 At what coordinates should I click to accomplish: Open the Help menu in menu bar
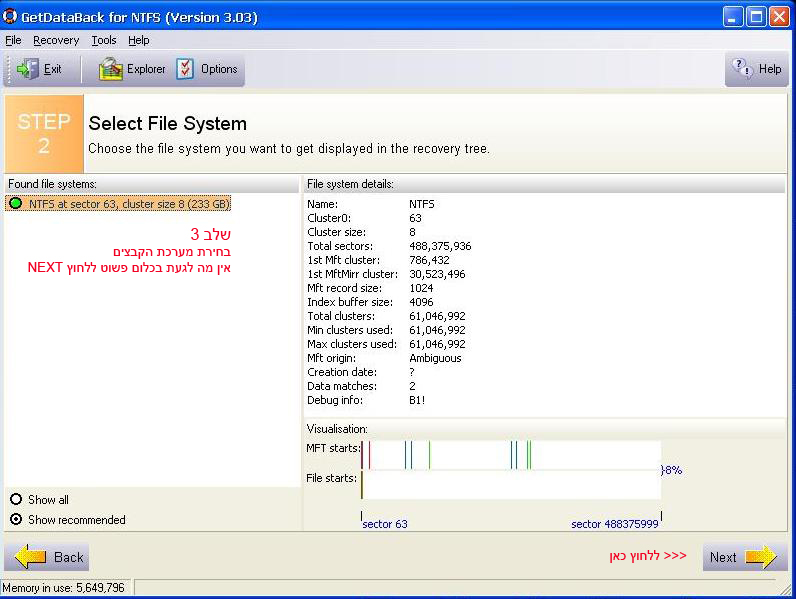coord(139,40)
